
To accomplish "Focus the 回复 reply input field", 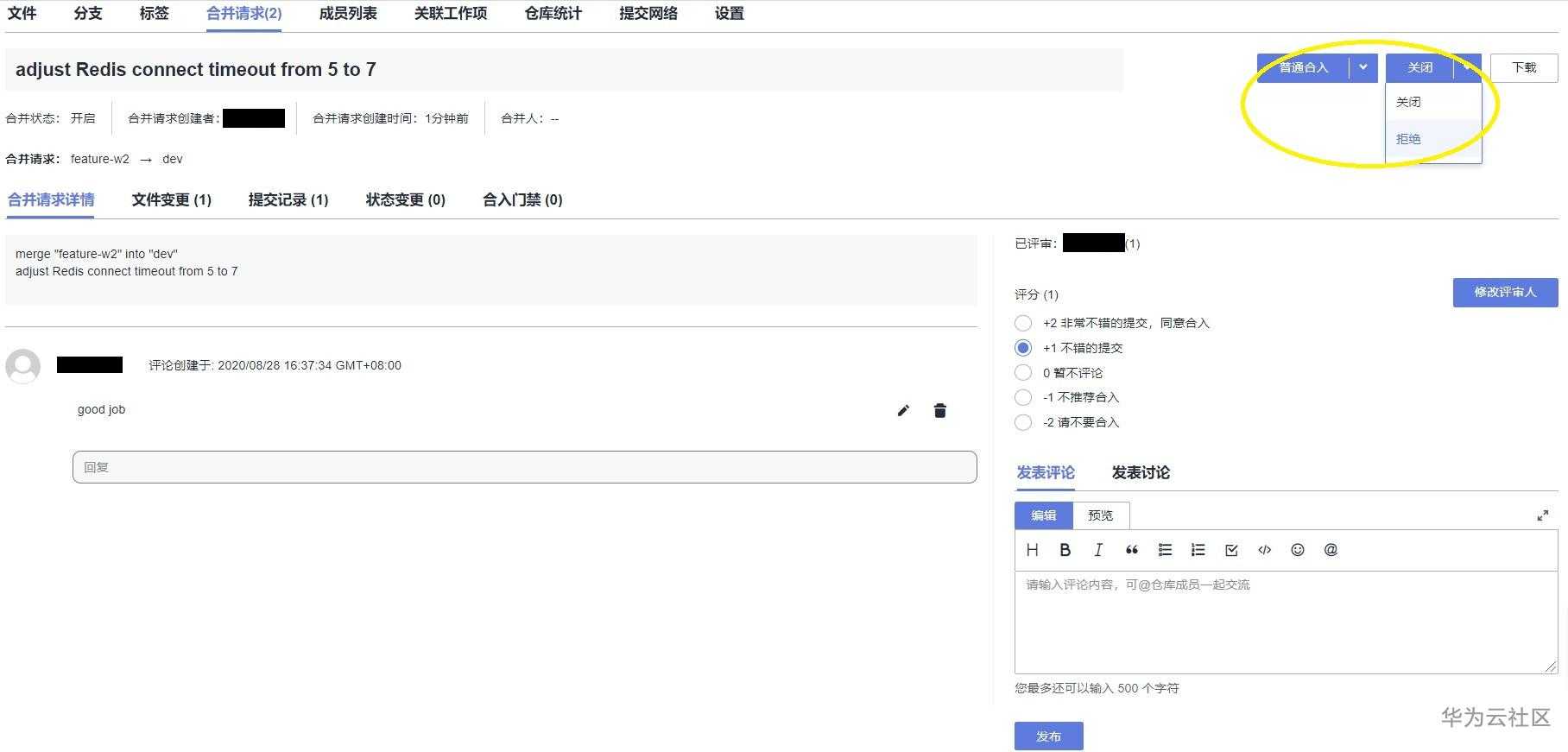I will (x=525, y=467).
